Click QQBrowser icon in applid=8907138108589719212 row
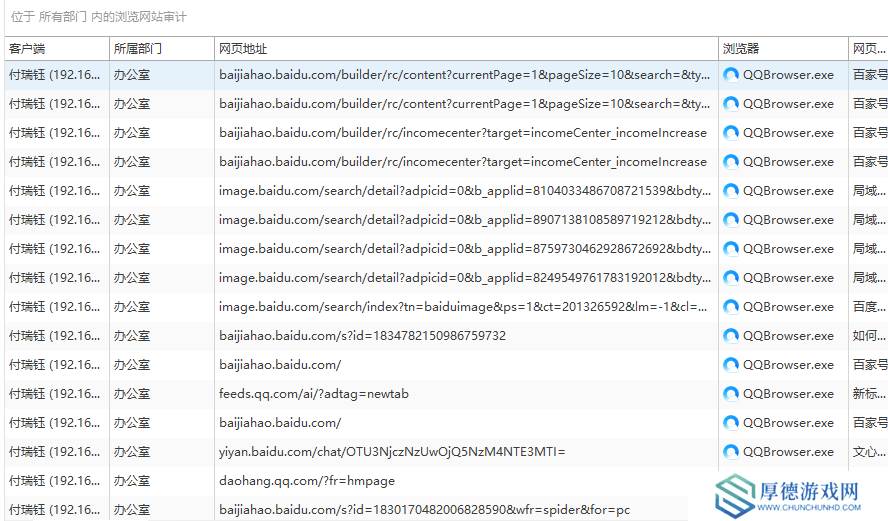 tap(731, 220)
